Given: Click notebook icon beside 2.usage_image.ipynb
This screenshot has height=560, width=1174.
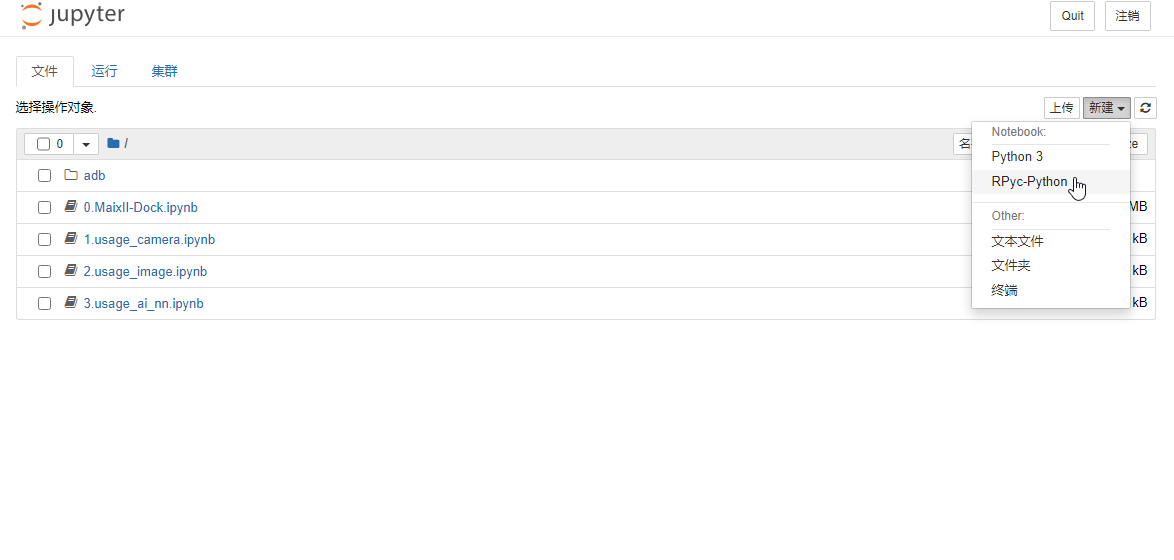Looking at the screenshot, I should click(x=71, y=271).
